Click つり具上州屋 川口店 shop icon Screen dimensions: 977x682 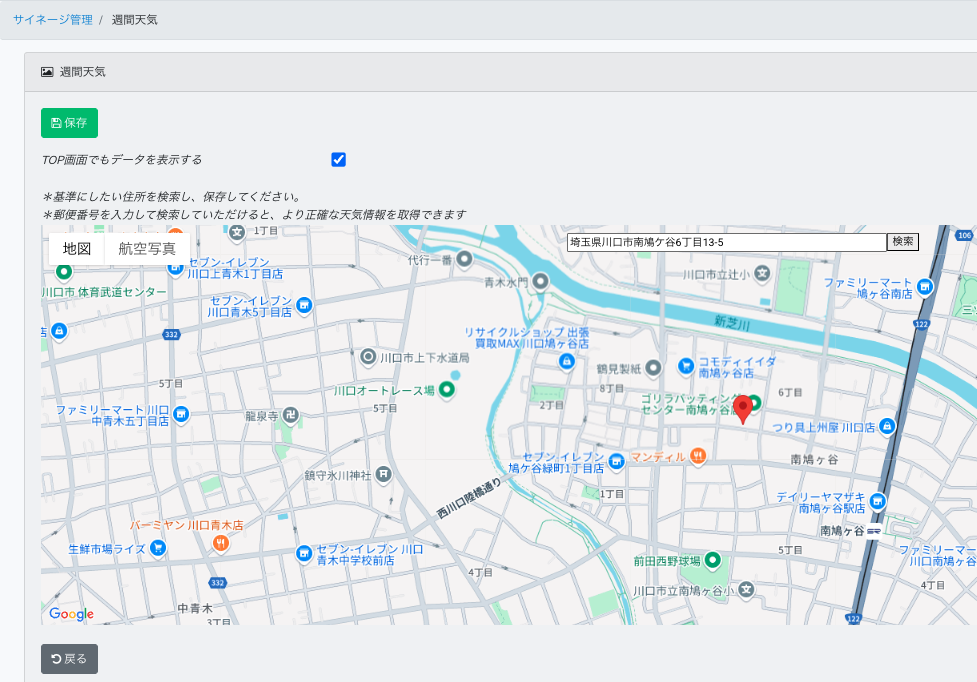point(887,427)
